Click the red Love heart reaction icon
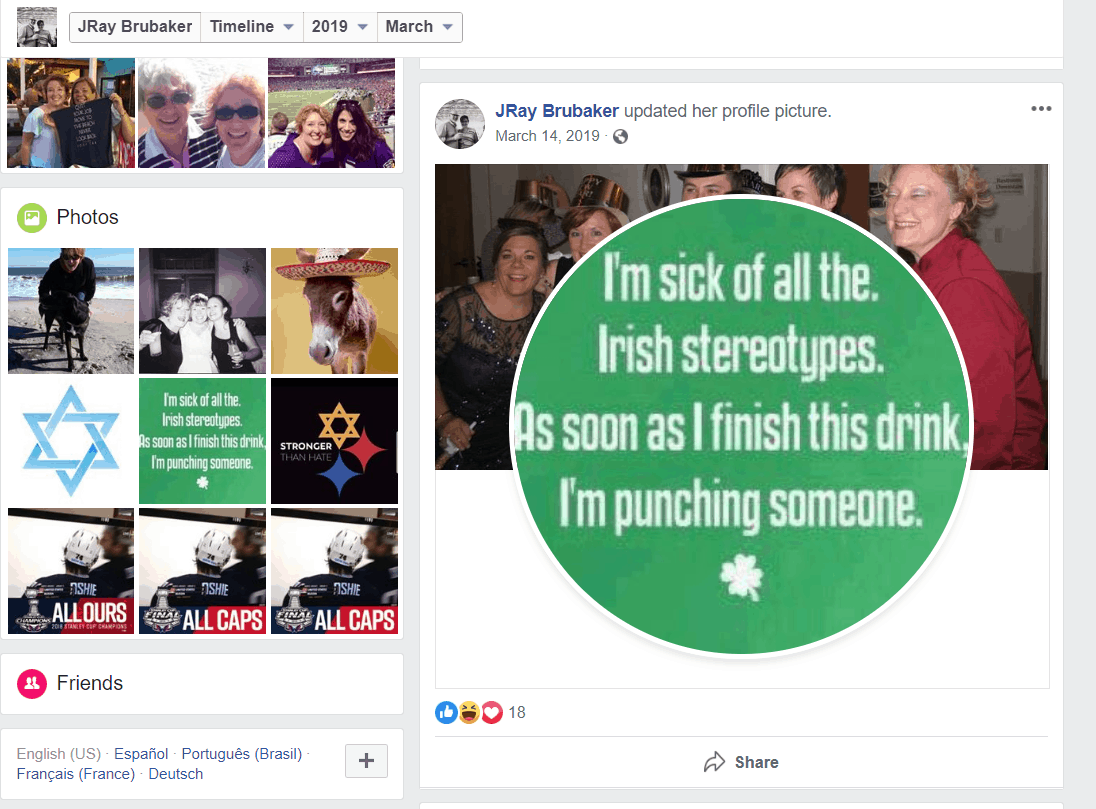The width and height of the screenshot is (1096, 809). (x=492, y=713)
